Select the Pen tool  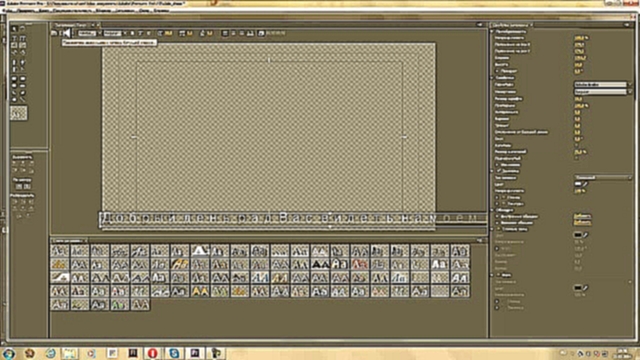pyautogui.click(x=14, y=62)
